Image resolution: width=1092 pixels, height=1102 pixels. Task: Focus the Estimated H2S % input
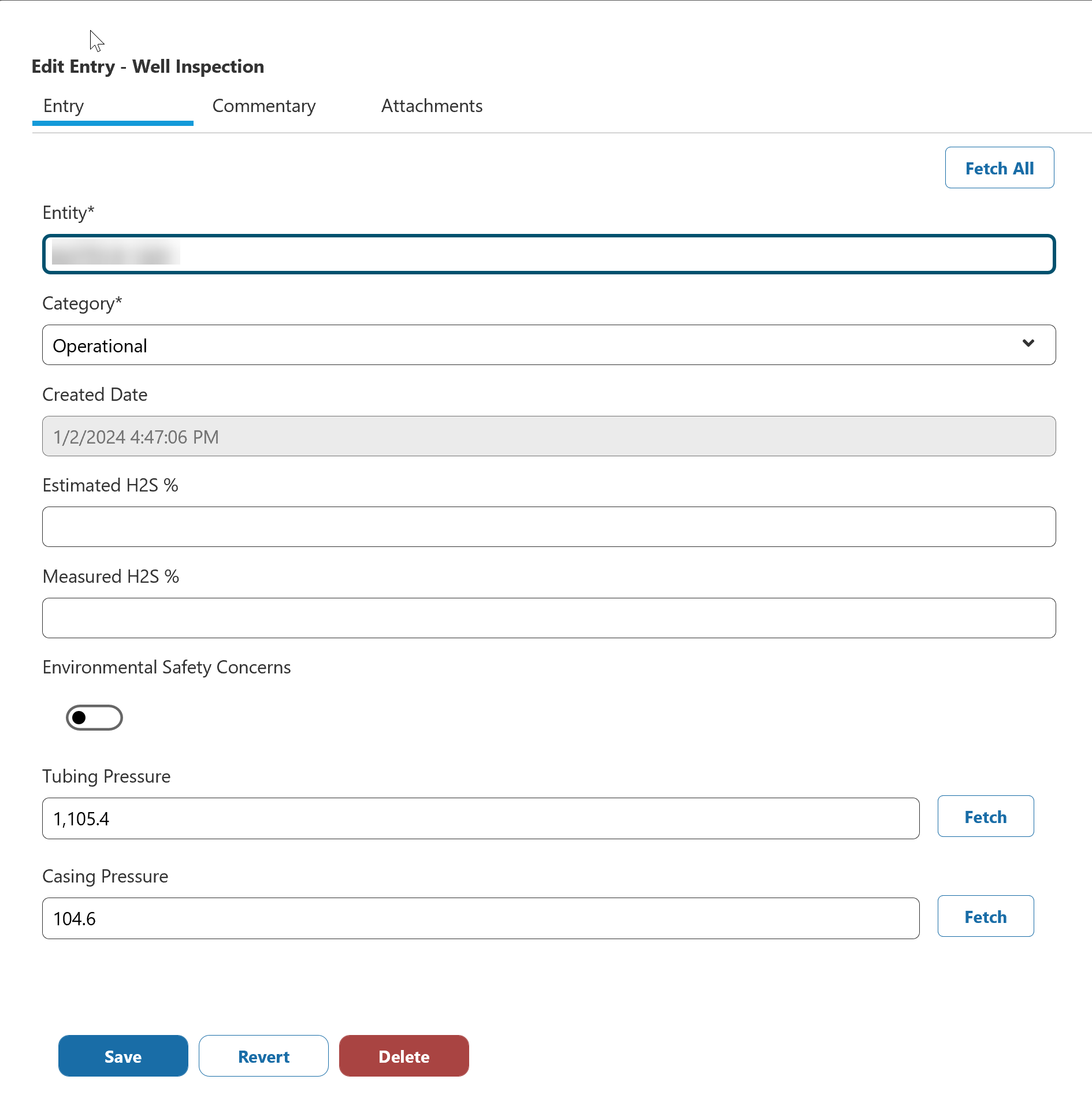[x=549, y=527]
